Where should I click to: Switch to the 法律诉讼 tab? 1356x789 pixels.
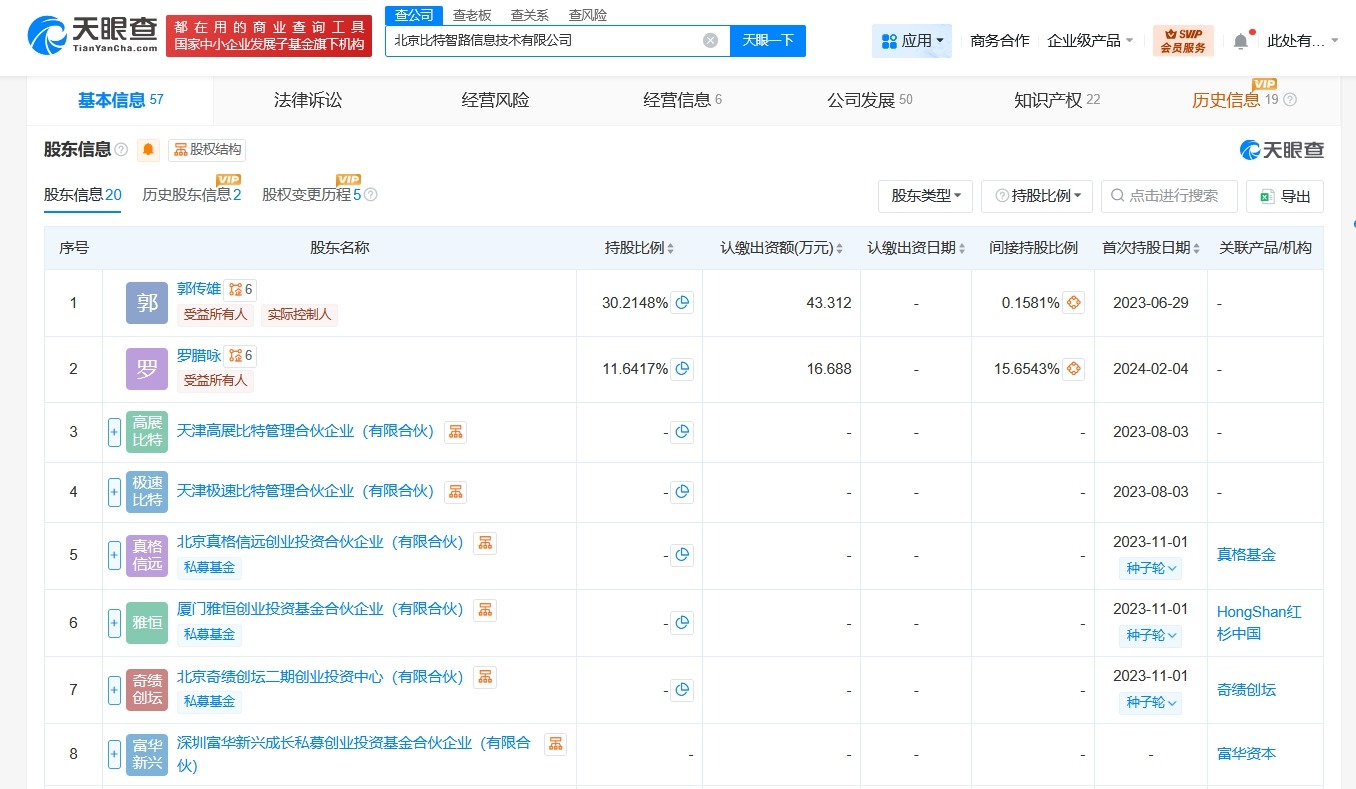307,99
